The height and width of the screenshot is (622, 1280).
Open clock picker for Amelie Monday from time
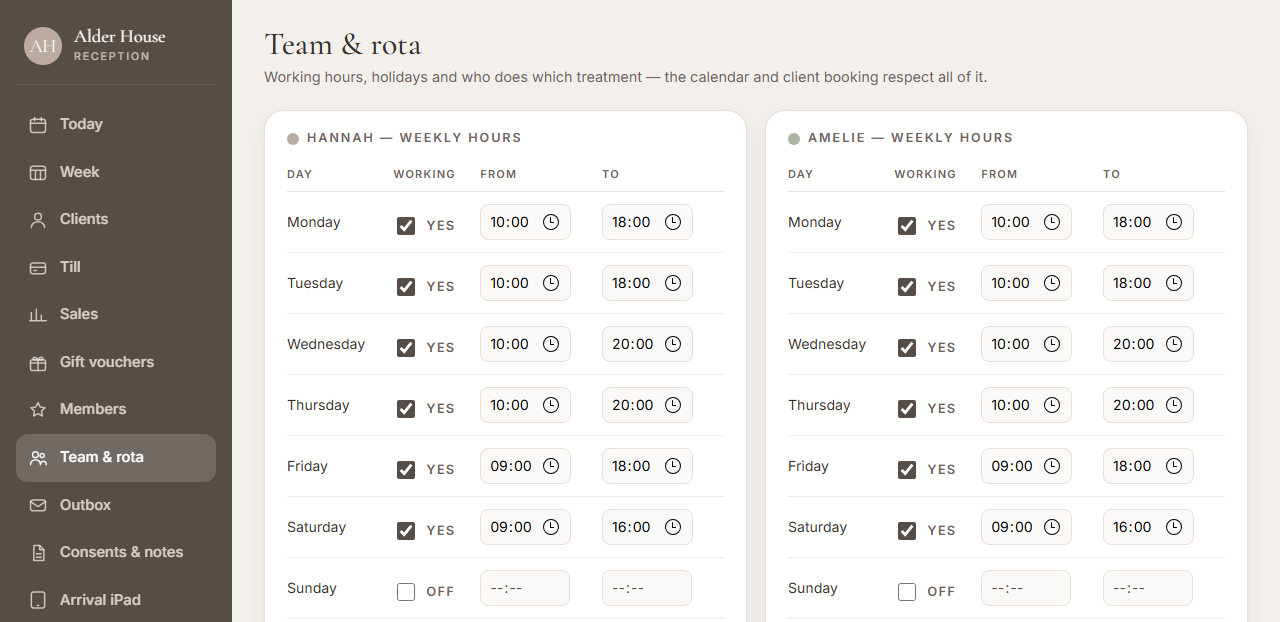click(1052, 222)
